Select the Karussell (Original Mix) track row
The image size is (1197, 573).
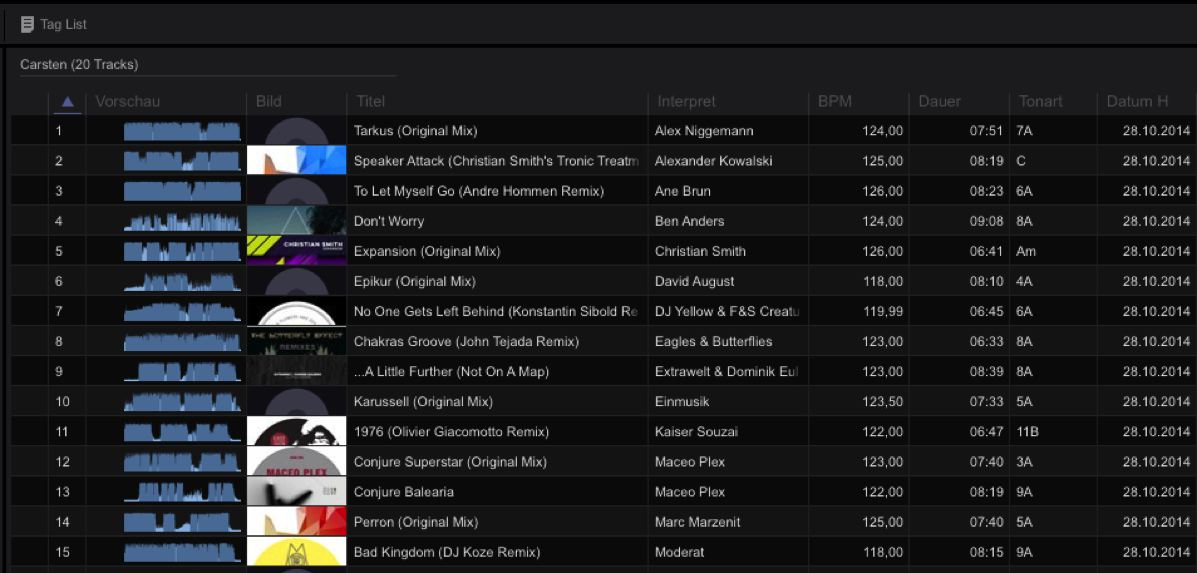pyautogui.click(x=423, y=402)
